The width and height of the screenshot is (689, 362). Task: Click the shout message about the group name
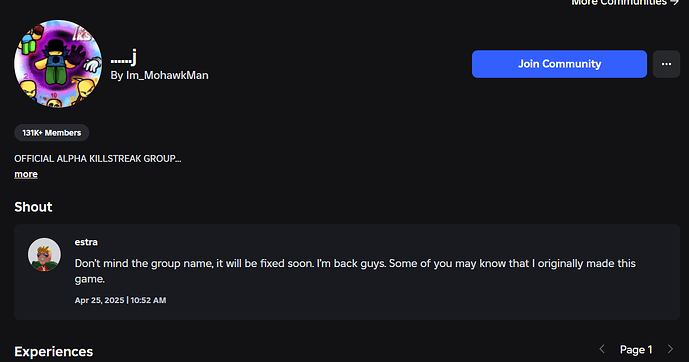point(355,271)
